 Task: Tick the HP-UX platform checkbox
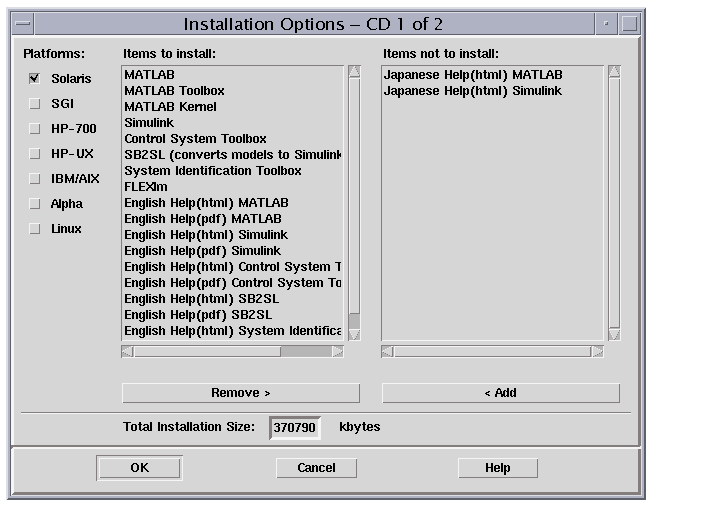35,153
